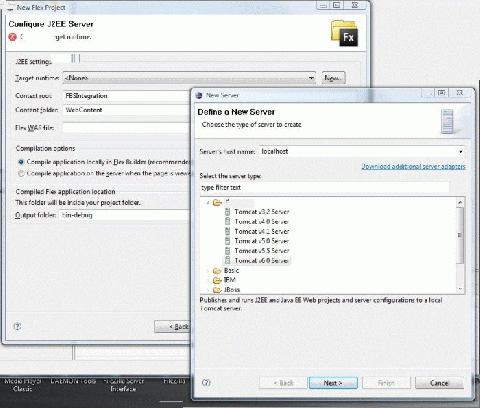Click the IBM folder icon
This screenshot has height=408, width=480.
pos(217,280)
